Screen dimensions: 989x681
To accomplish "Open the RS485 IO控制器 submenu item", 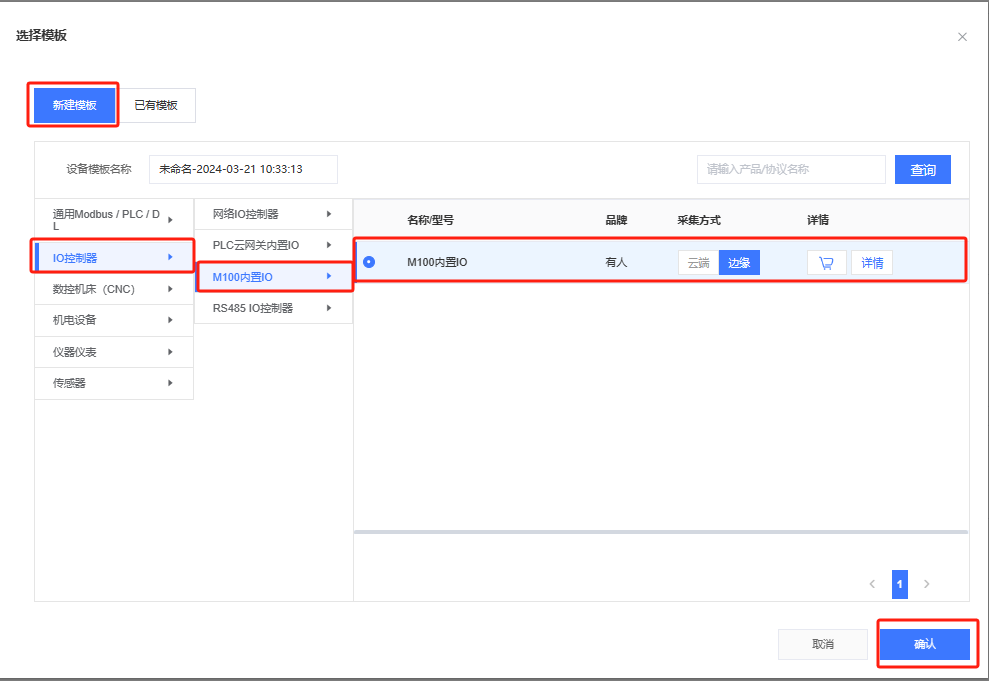I will pos(272,308).
